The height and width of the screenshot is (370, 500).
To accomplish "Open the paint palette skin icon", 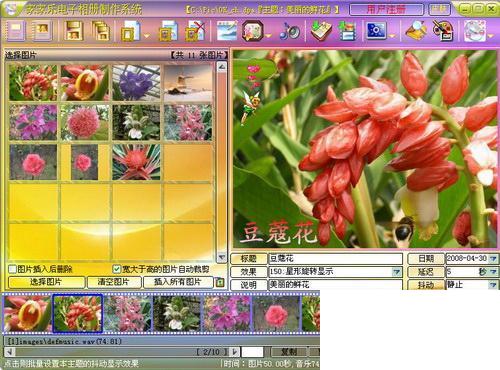I will tap(443, 31).
